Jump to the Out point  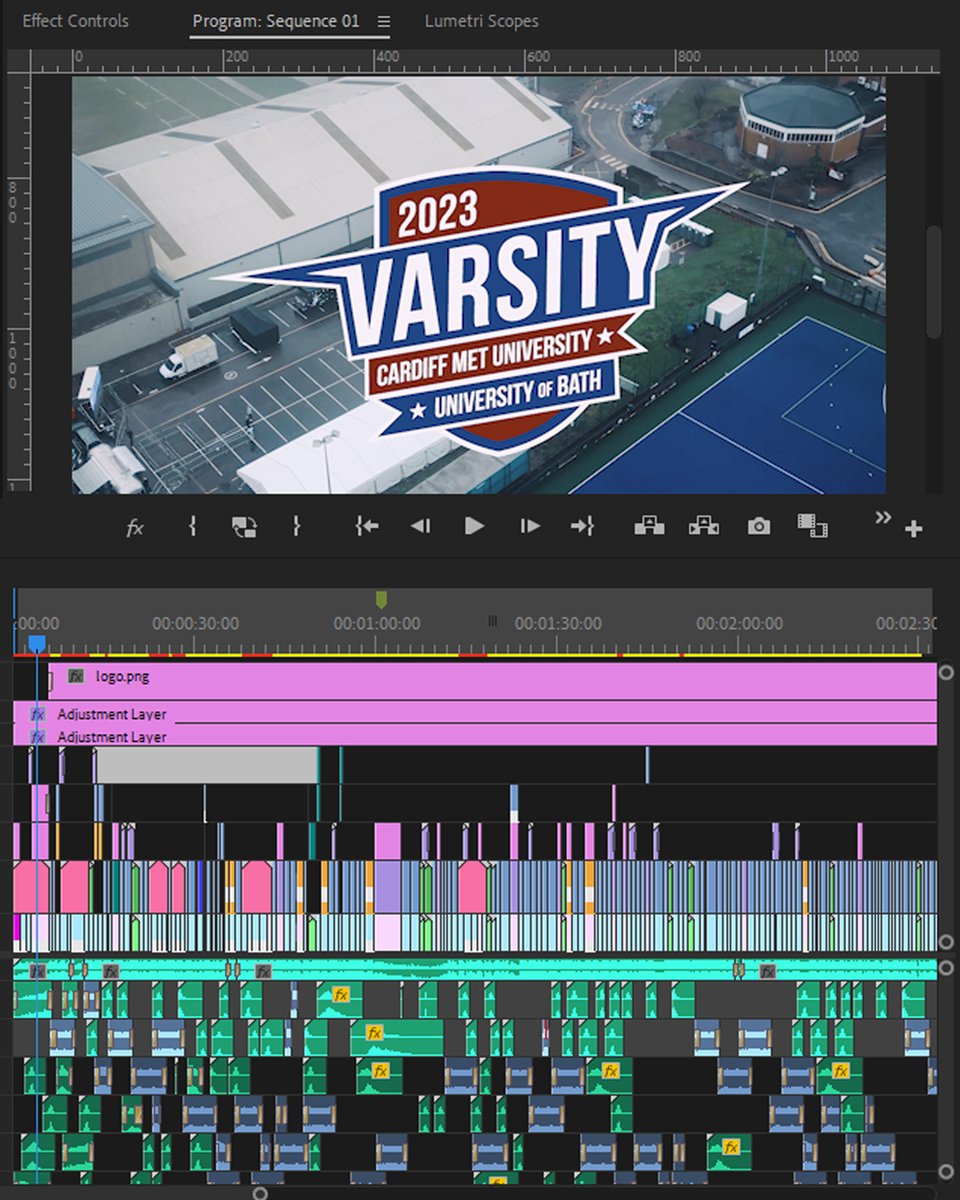[582, 525]
